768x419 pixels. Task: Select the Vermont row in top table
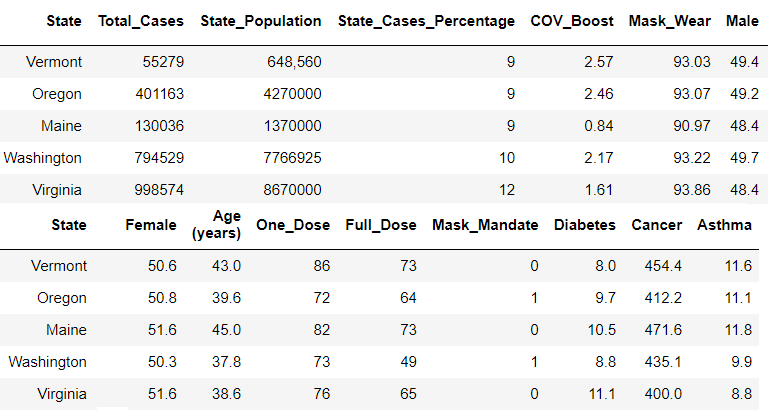click(55, 62)
